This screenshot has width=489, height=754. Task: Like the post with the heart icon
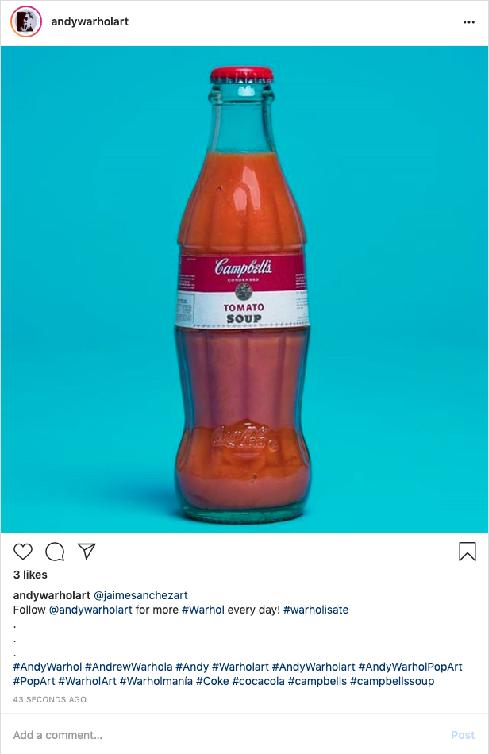(23, 551)
